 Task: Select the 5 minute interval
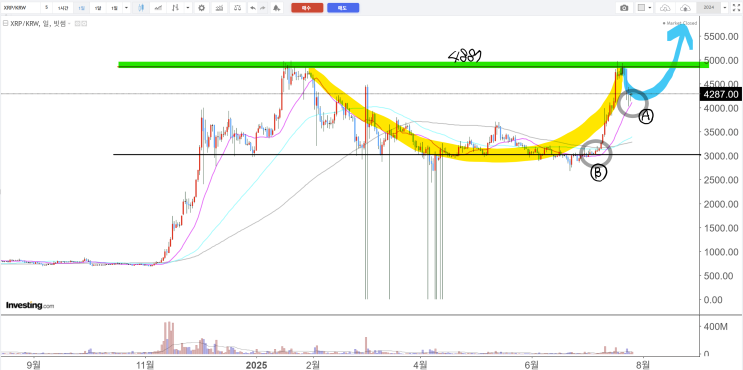(46, 8)
